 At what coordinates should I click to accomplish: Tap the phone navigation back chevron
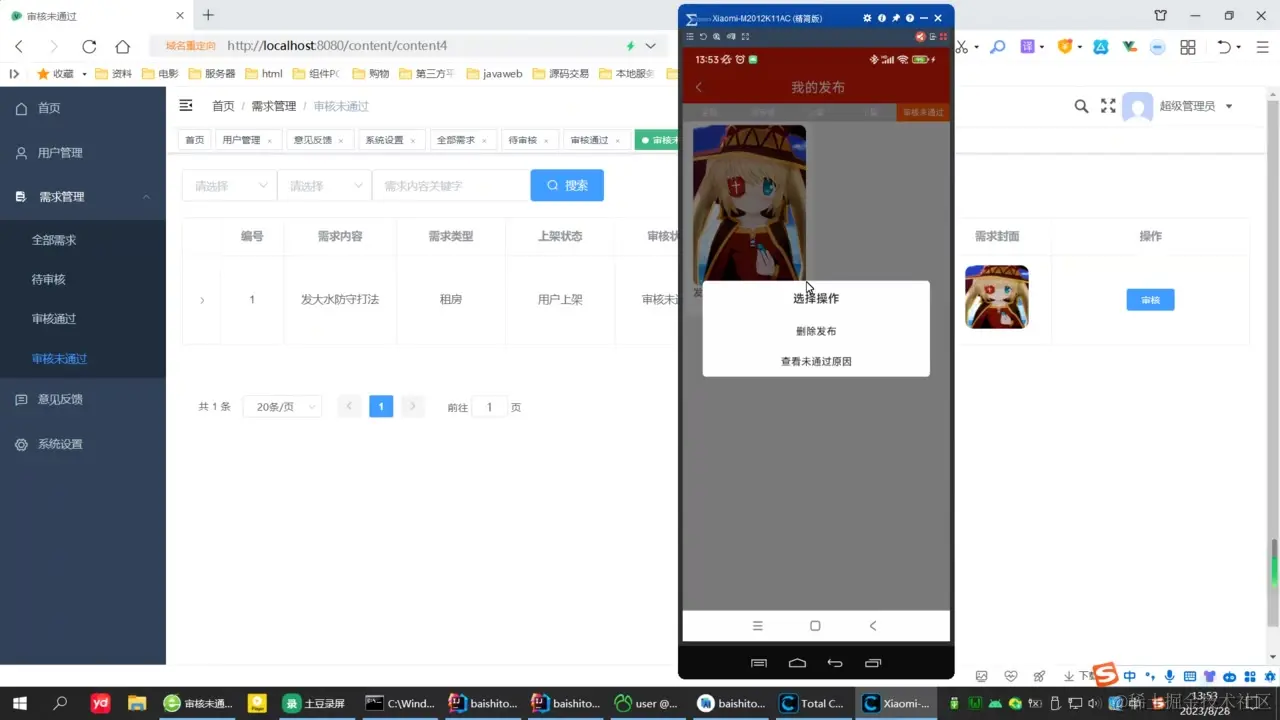[873, 626]
